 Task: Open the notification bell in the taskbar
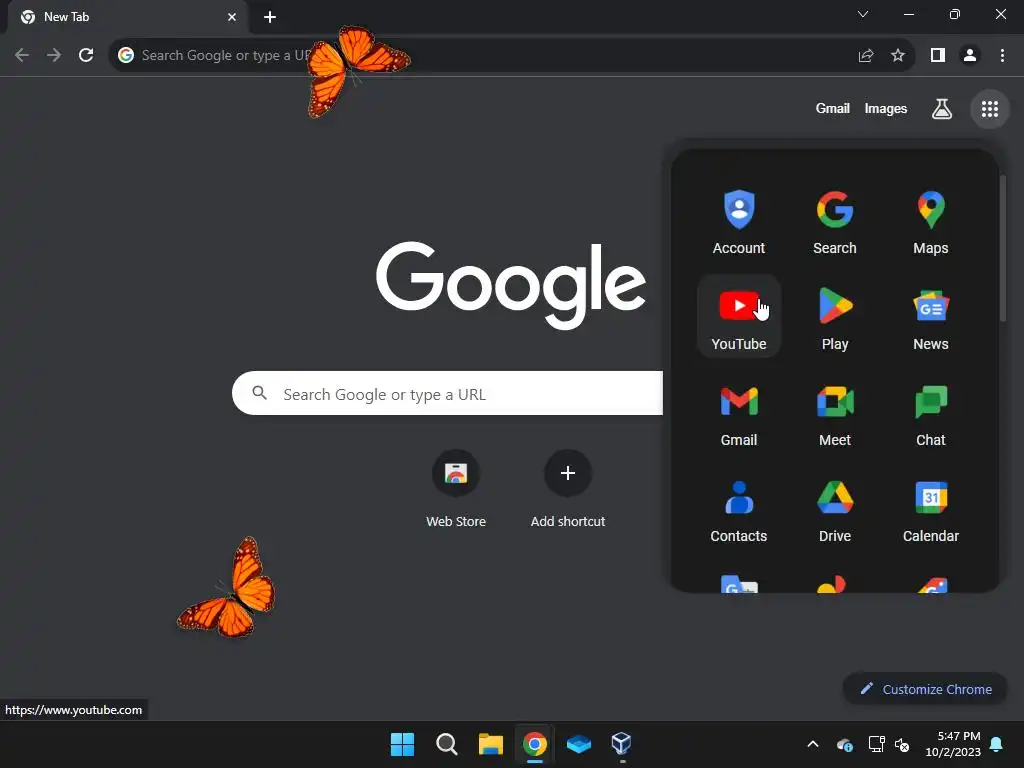coord(997,744)
